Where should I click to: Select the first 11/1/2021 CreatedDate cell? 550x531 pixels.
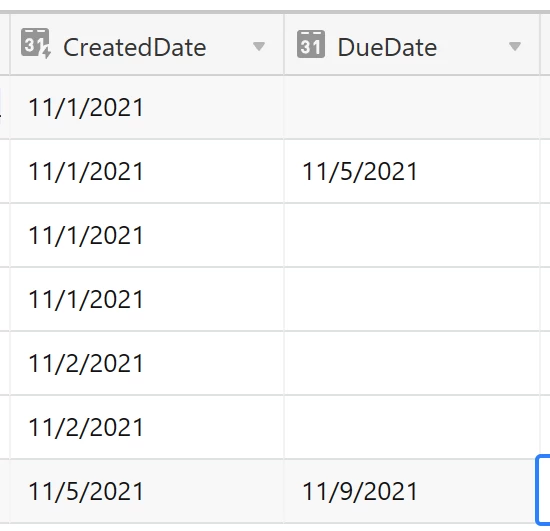[147, 107]
